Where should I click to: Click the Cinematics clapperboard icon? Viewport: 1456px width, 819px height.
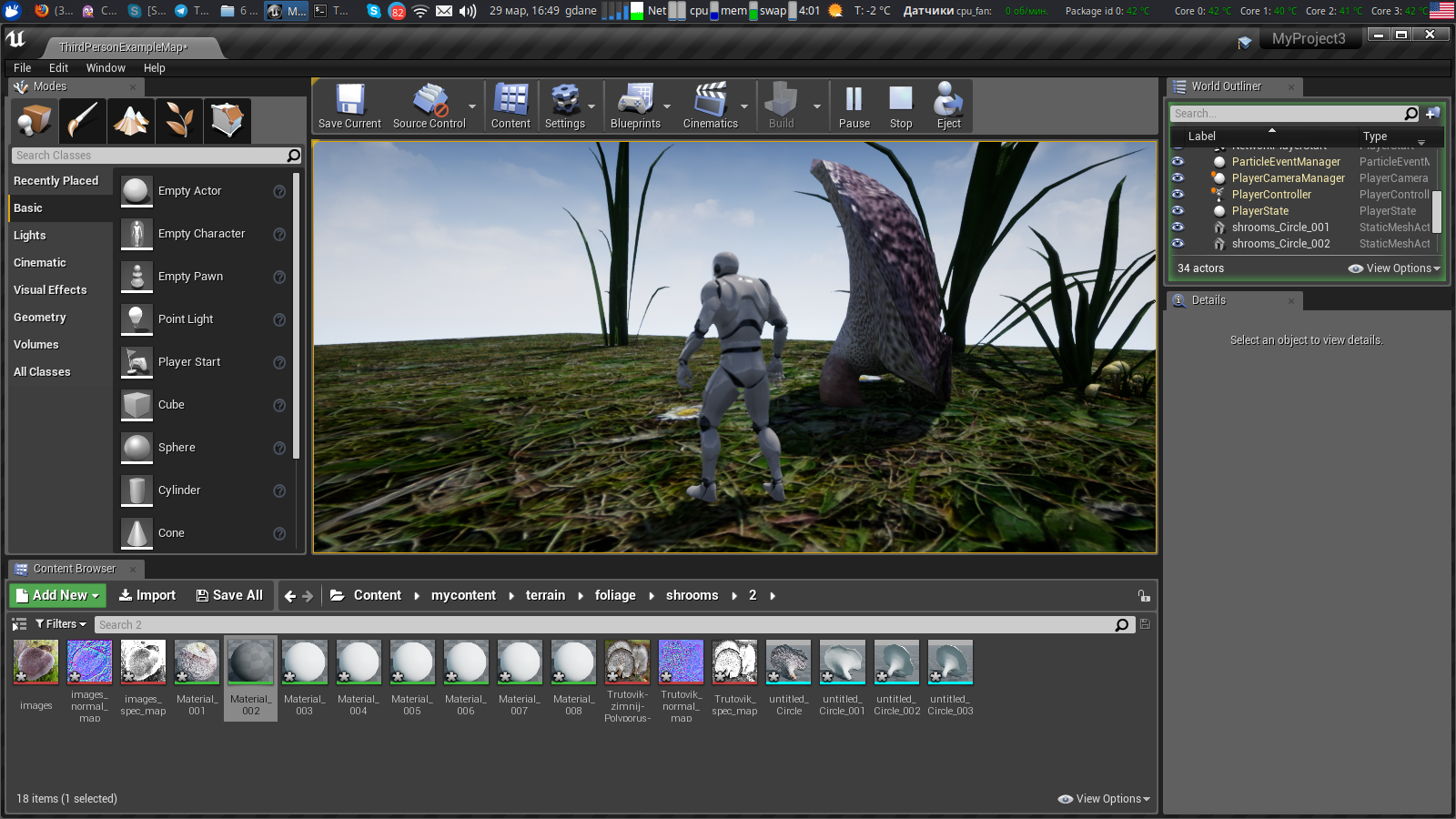tap(710, 100)
